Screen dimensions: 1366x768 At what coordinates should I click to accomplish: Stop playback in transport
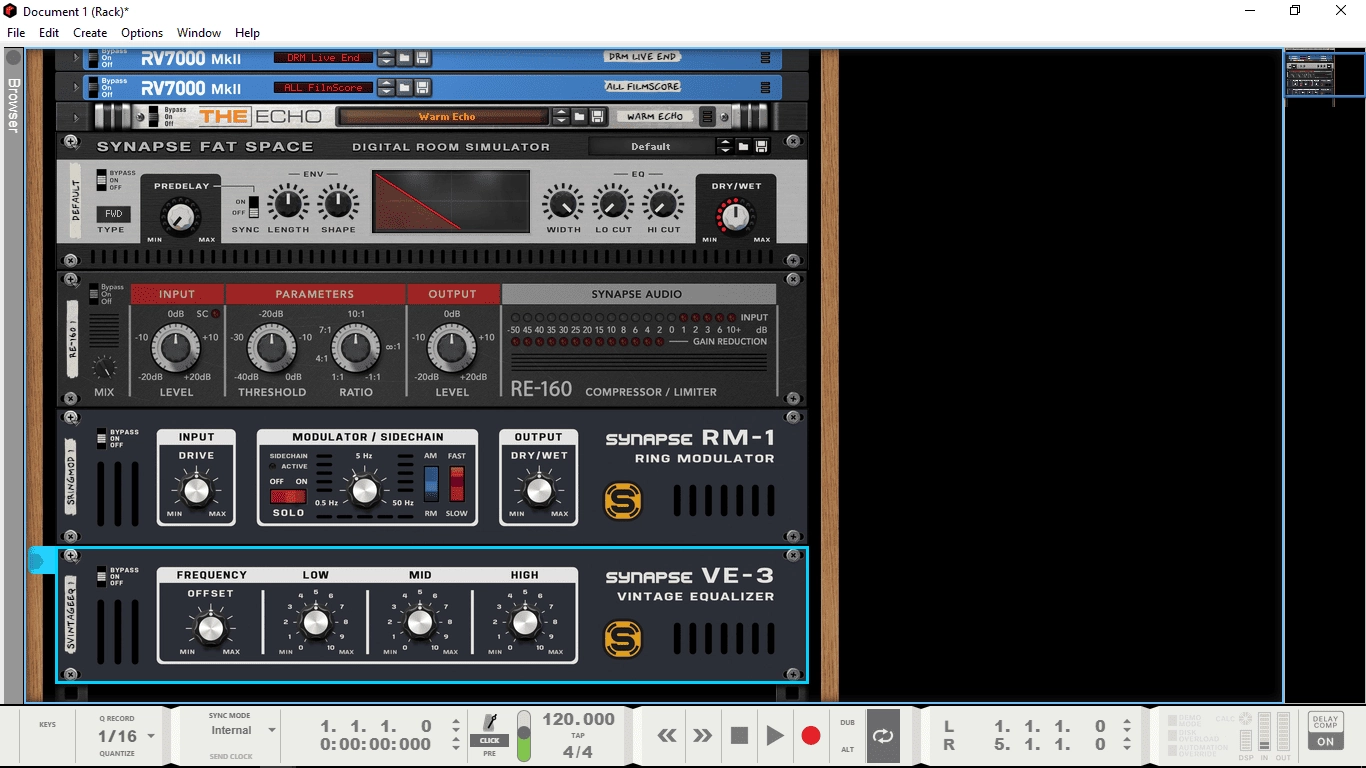(x=739, y=736)
